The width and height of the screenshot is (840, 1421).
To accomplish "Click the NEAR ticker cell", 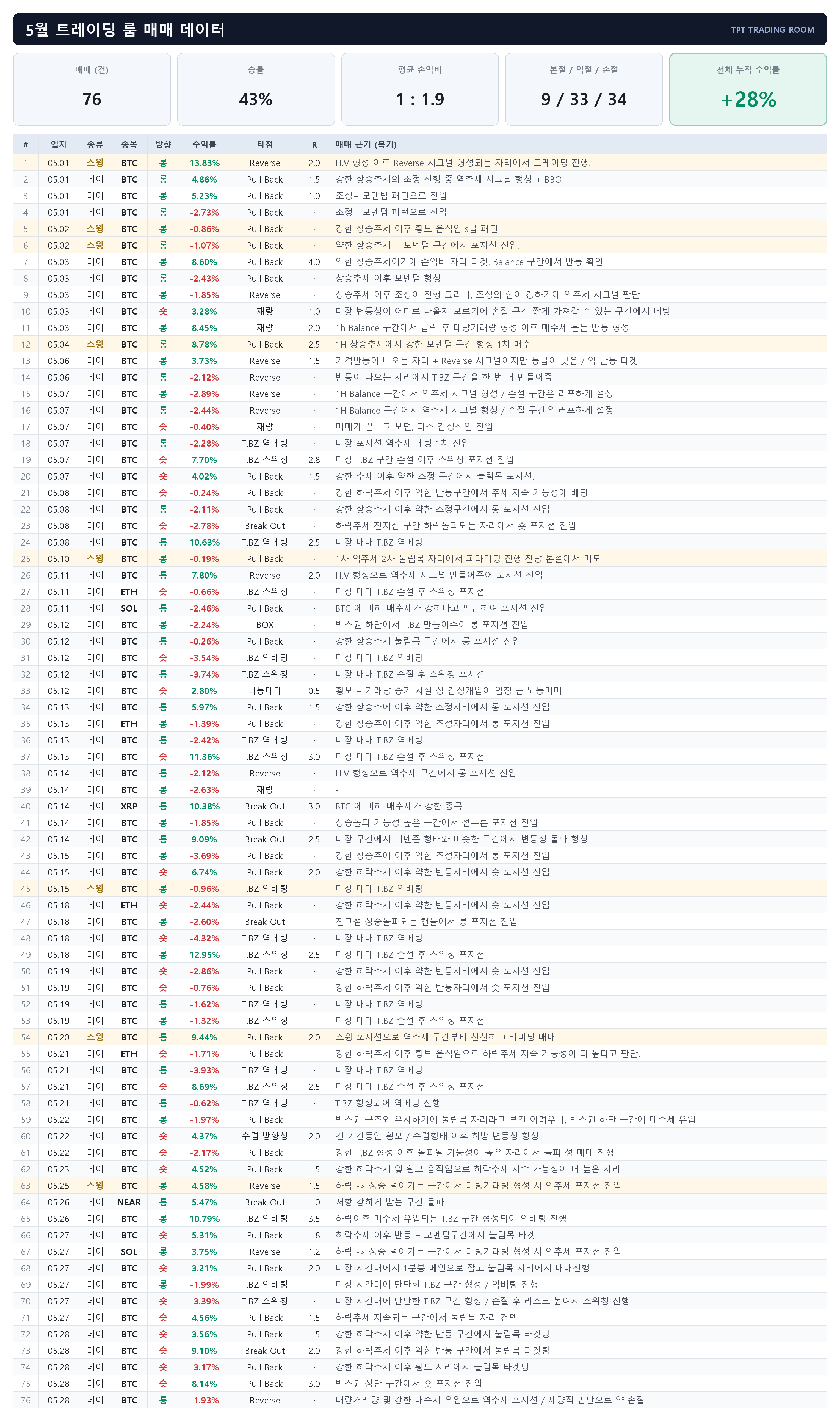I will (x=129, y=1202).
